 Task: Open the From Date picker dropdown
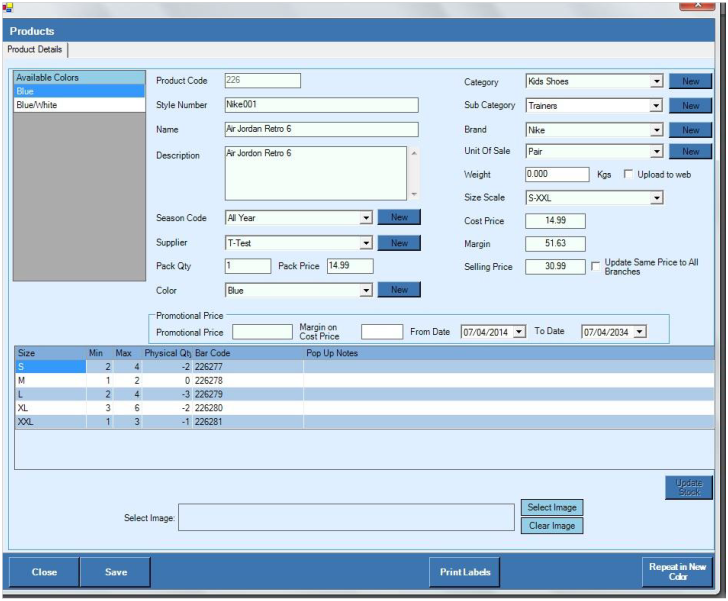(x=519, y=332)
